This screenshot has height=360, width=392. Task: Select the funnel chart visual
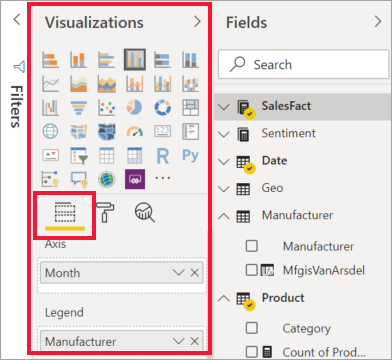tap(79, 108)
